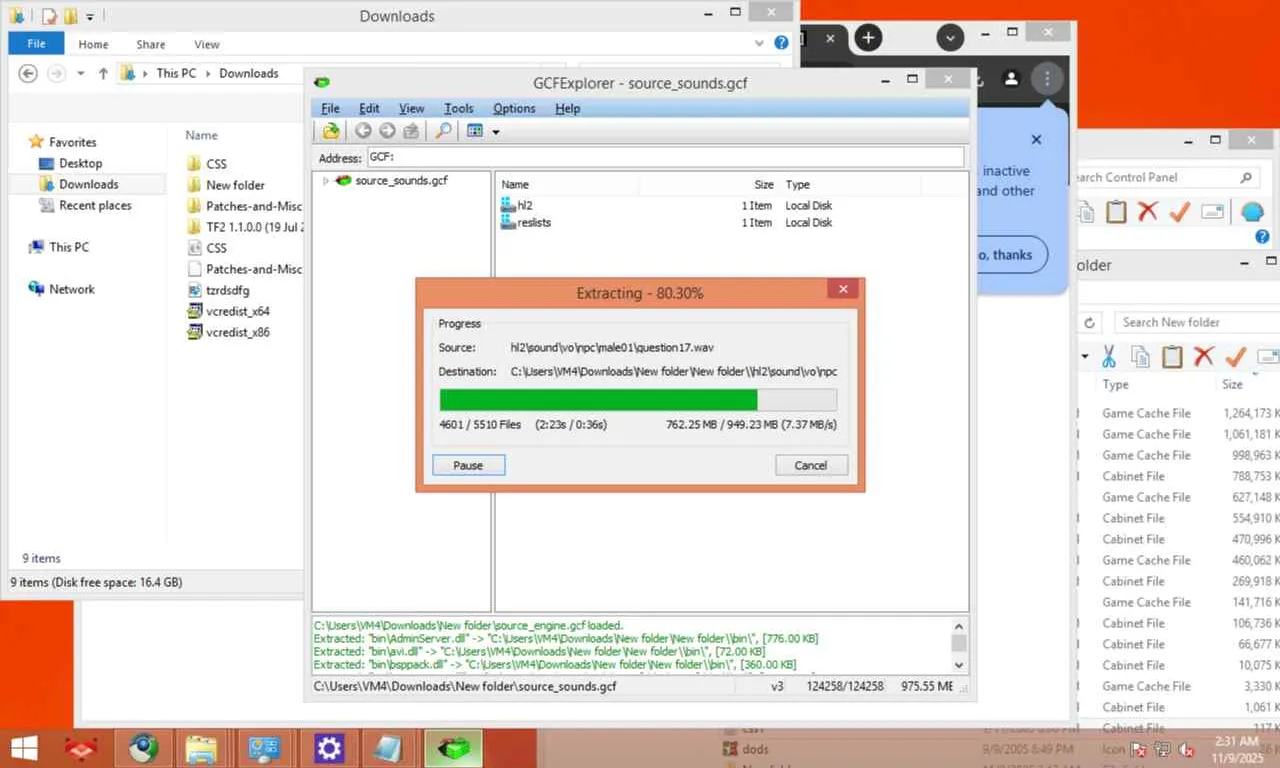Open the View tab in Downloads window
This screenshot has width=1280, height=768.
[207, 44]
